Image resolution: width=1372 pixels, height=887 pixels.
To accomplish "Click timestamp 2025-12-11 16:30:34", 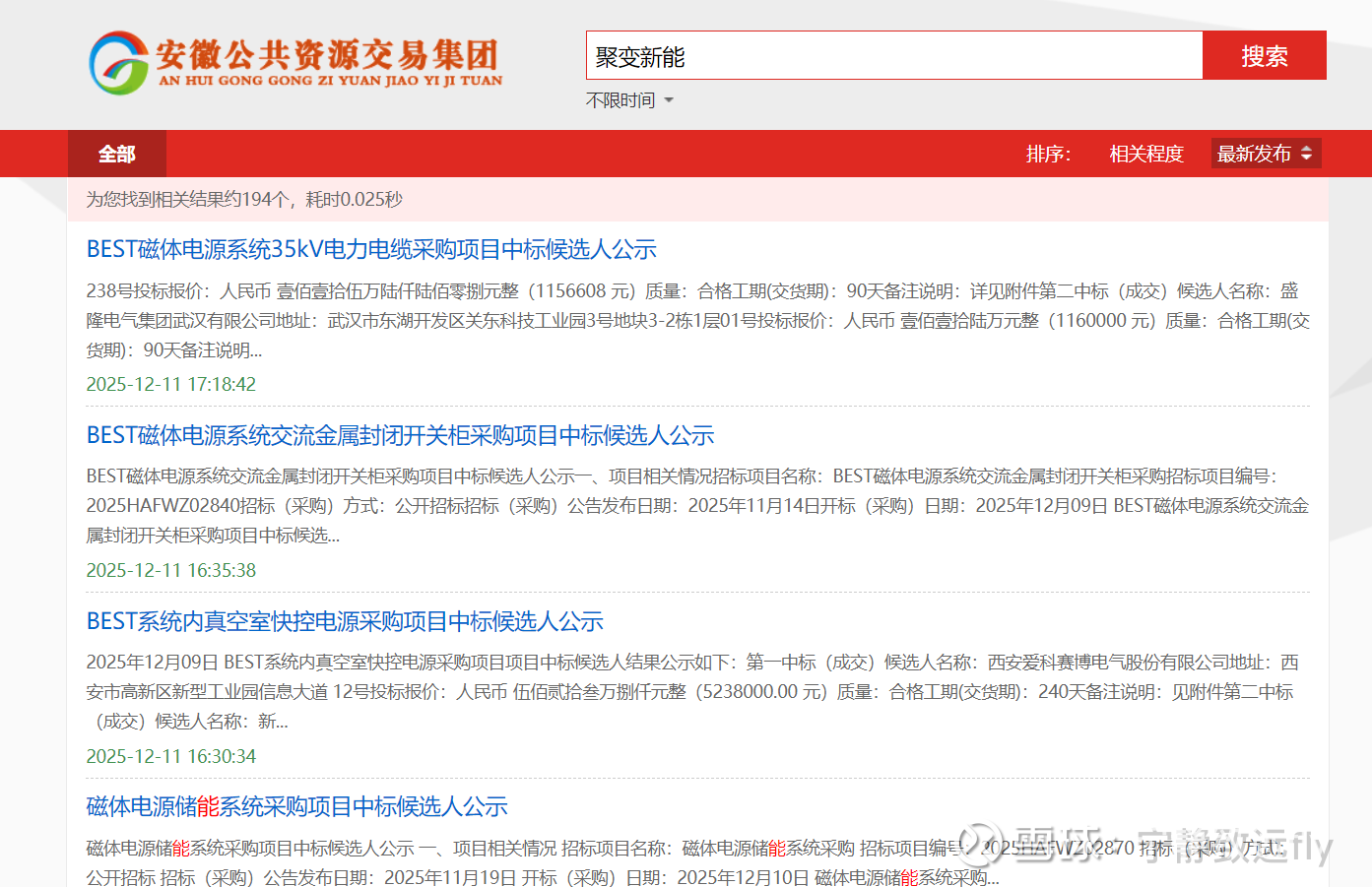I will point(171,756).
